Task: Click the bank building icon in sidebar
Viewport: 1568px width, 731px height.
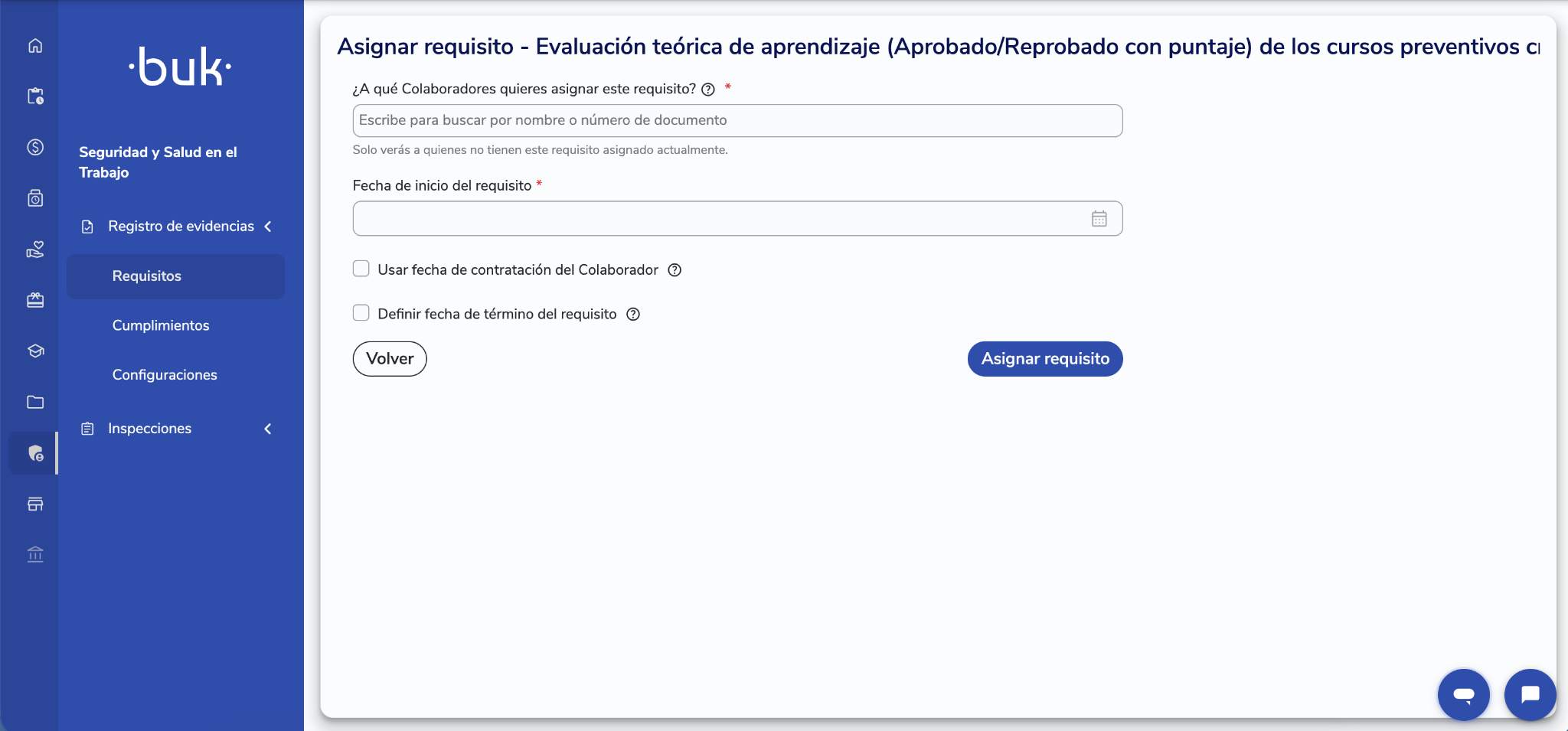Action: (x=35, y=554)
